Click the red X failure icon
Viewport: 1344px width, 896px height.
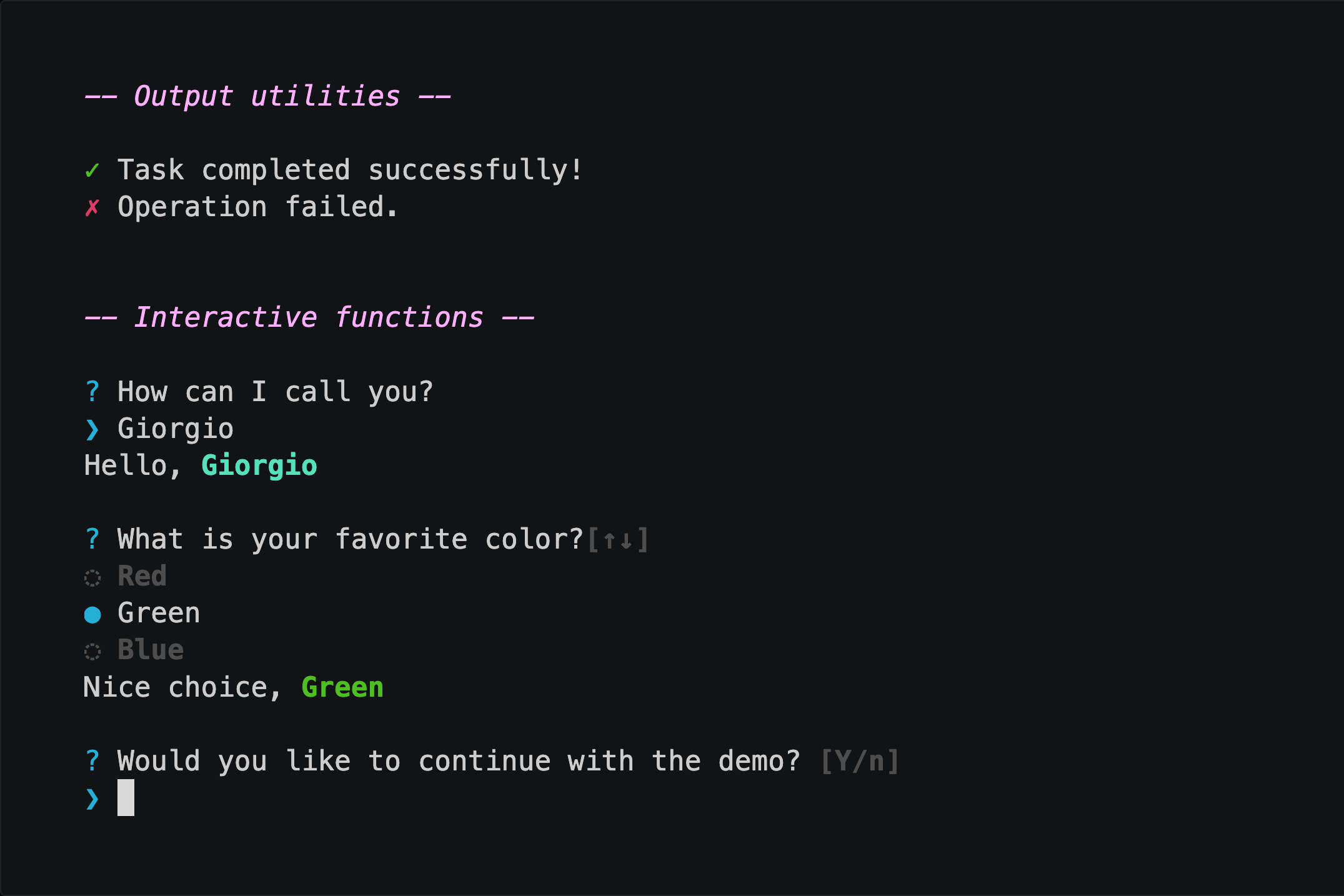[92, 207]
